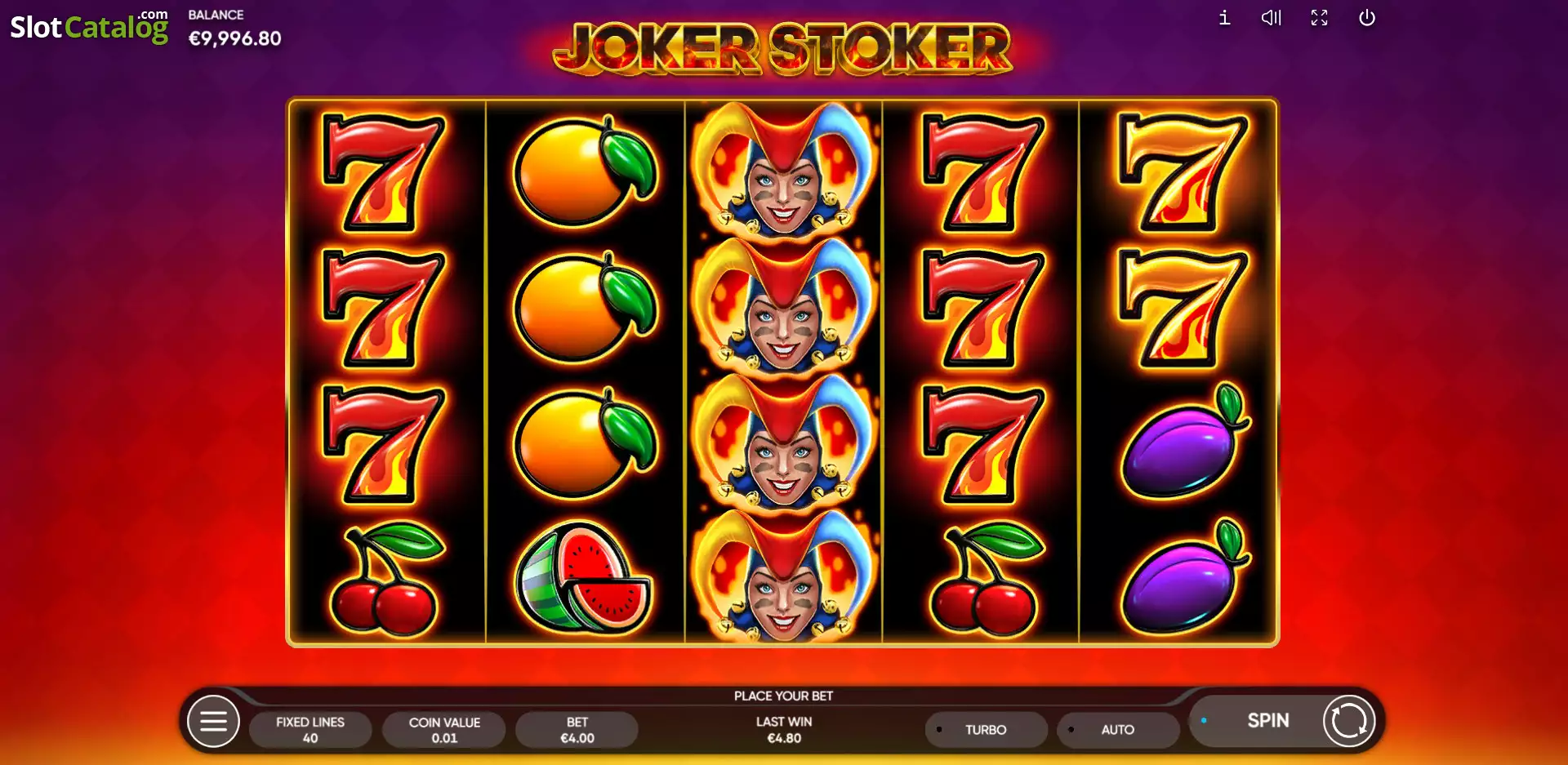Click the Fixed Lines 40 field
The image size is (1568, 765).
pyautogui.click(x=310, y=729)
